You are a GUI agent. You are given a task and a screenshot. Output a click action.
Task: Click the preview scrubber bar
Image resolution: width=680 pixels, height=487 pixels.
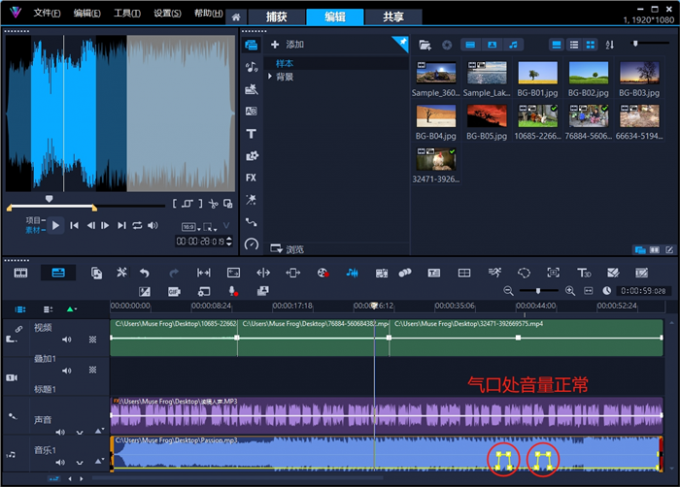pyautogui.click(x=86, y=207)
